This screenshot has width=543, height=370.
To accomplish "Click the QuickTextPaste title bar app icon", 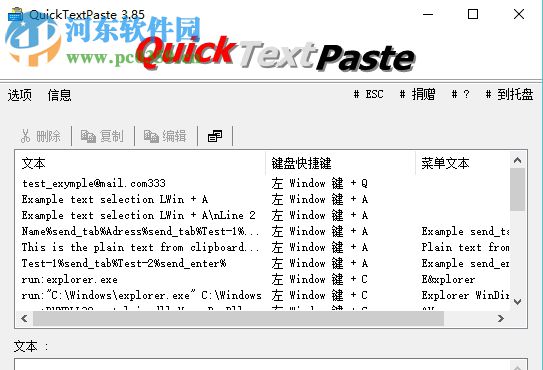I will [15, 15].
